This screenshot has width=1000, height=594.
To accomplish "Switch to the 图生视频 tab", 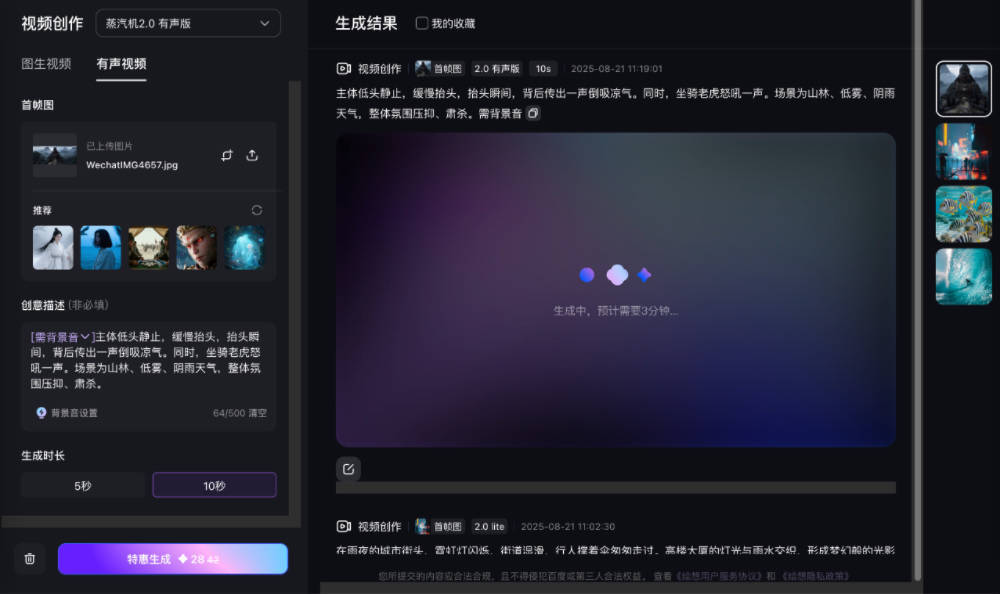I will click(x=46, y=64).
